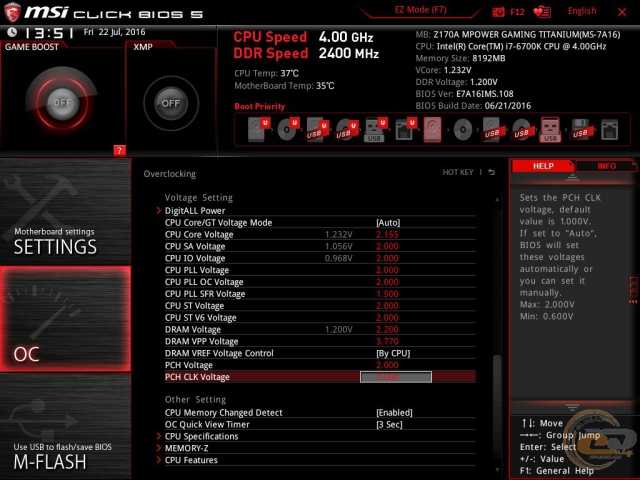Screen dimensions: 640x480
Task: Toggle the GAME BOOST knob
Action: point(62,102)
